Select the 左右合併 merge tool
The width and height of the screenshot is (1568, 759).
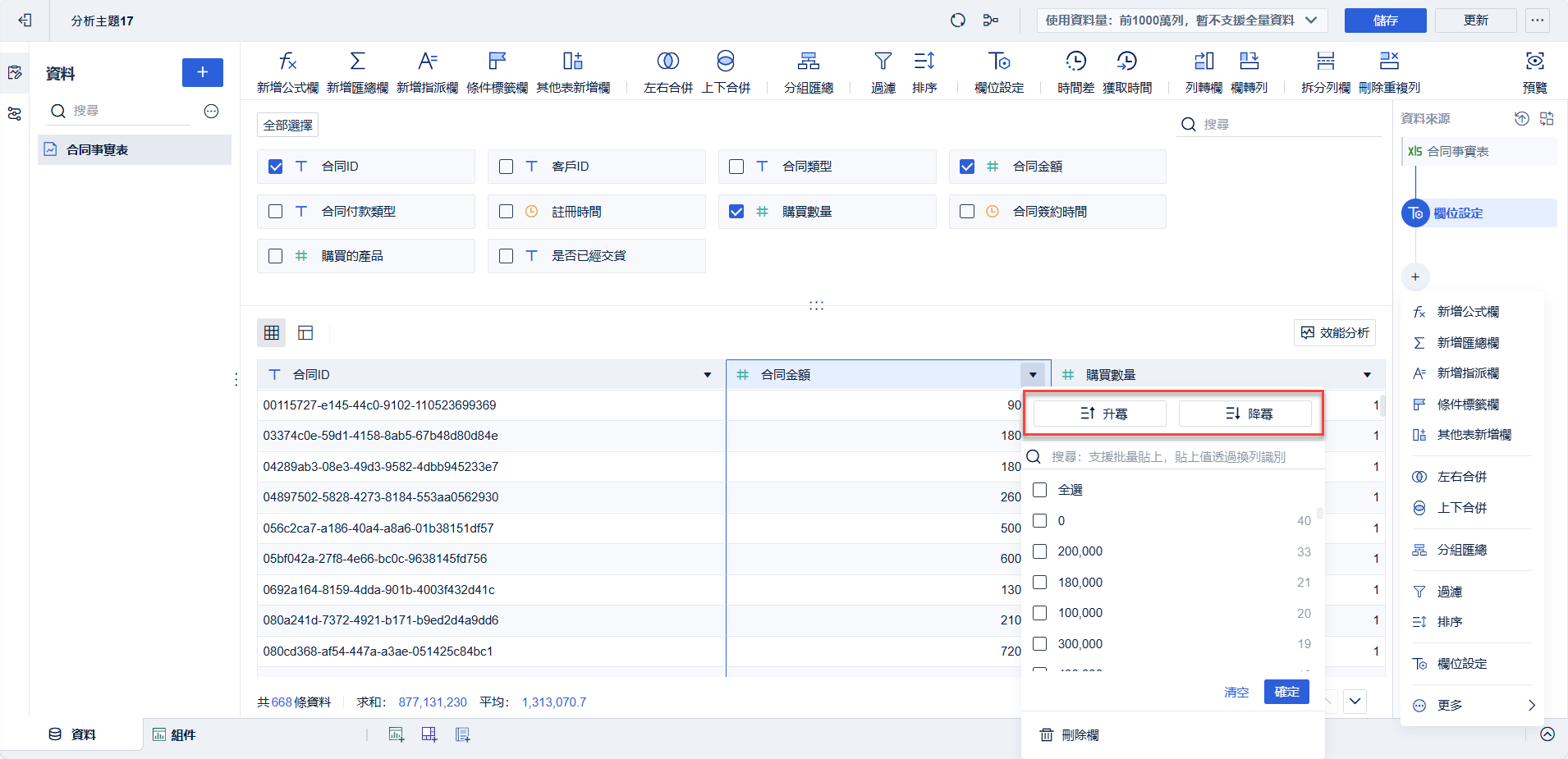coord(667,71)
